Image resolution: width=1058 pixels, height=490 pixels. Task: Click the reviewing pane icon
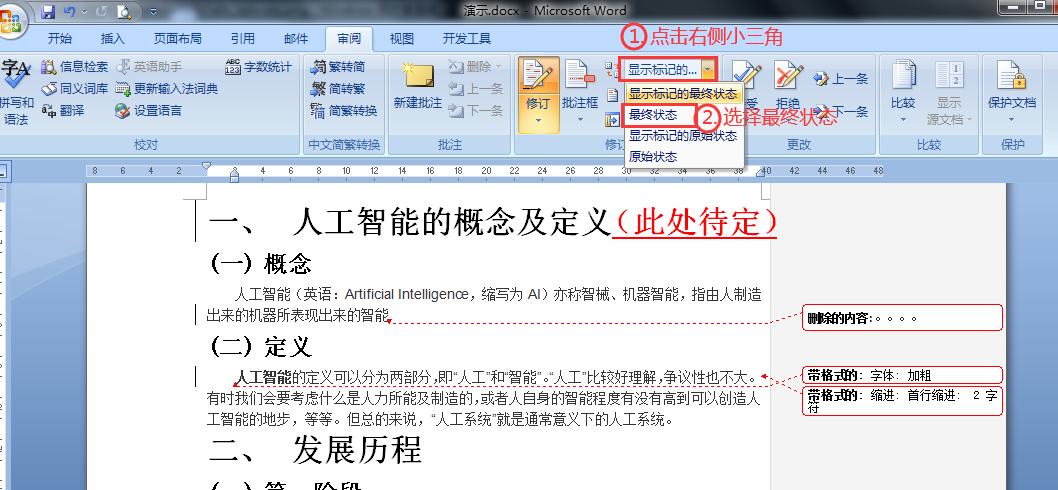613,120
